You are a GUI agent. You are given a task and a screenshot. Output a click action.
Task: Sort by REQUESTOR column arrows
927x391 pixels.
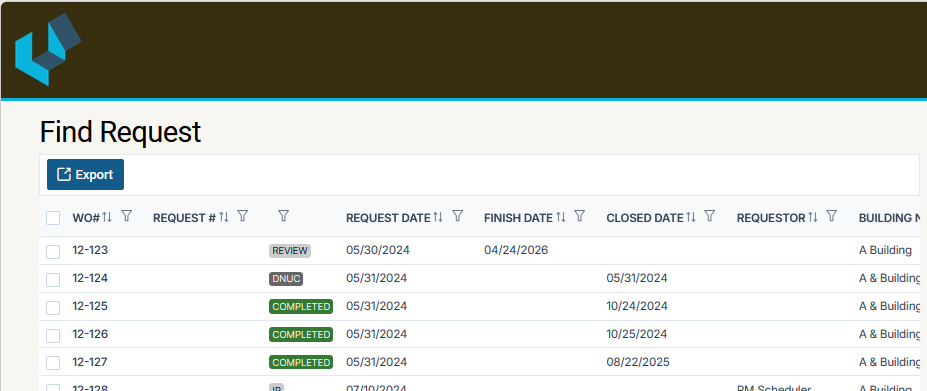pyautogui.click(x=813, y=217)
